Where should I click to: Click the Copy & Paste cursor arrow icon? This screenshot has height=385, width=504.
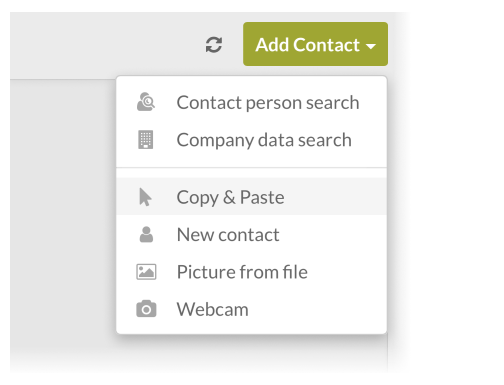(145, 197)
